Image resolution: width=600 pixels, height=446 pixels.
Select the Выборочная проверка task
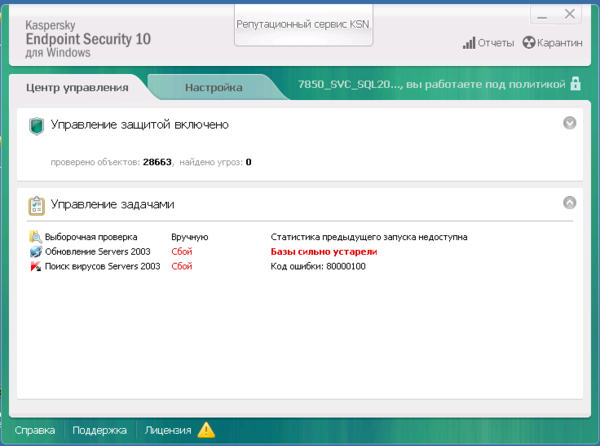point(91,237)
